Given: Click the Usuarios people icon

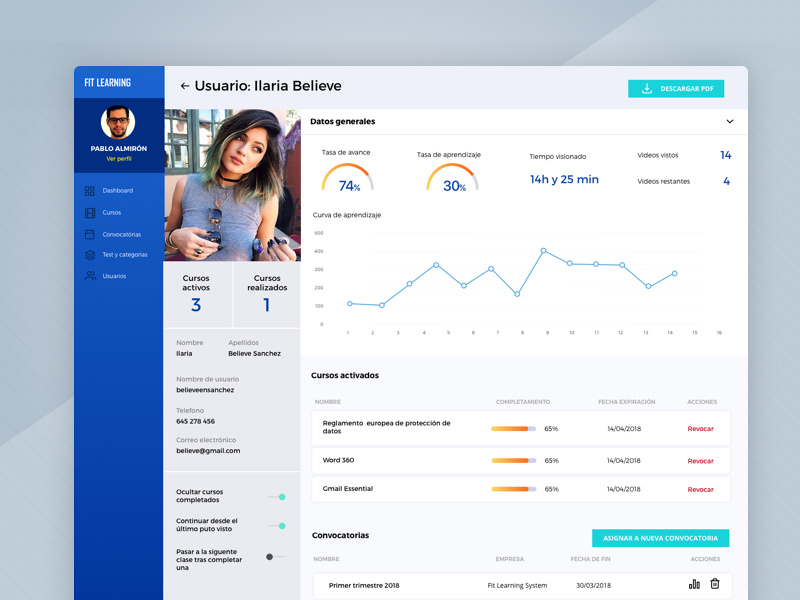Looking at the screenshot, I should tap(90, 276).
